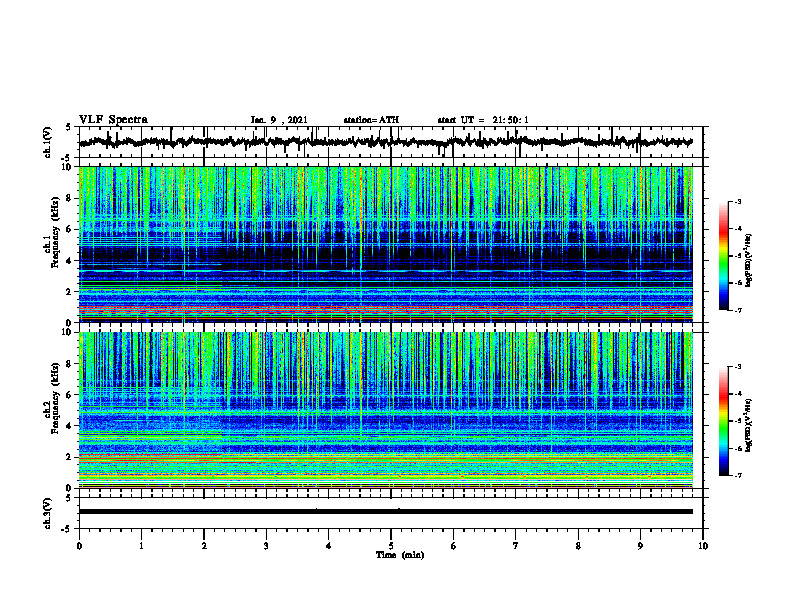
Task: Click the log(PSD) label beside ch.1 colorbar
Action: click(748, 261)
